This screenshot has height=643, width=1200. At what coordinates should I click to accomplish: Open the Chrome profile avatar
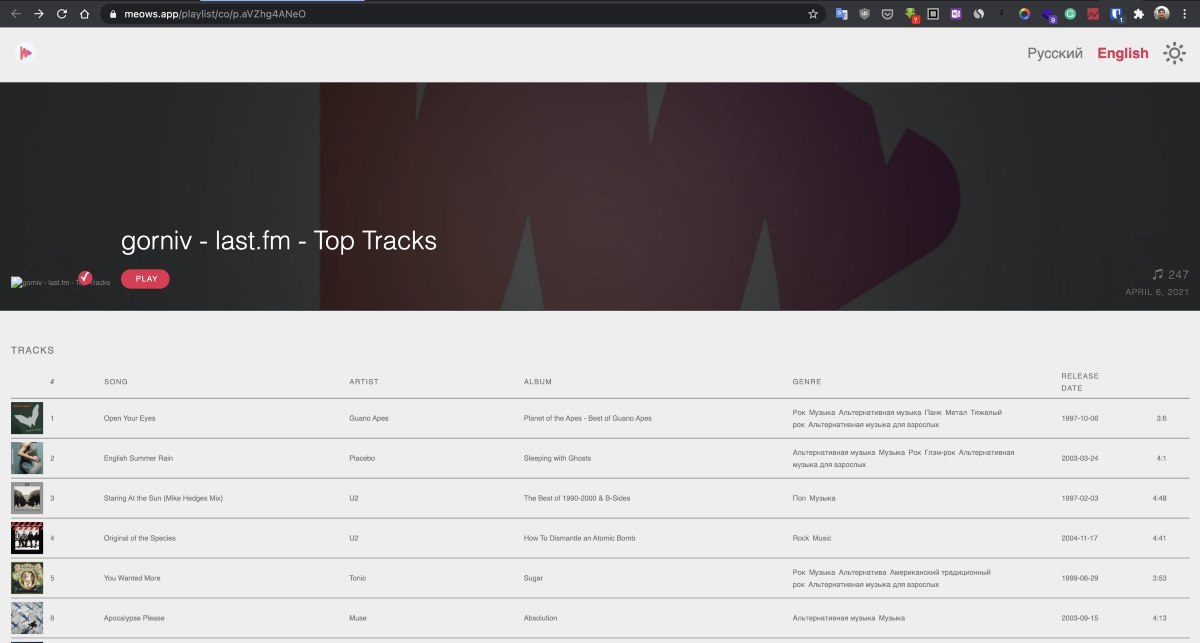tap(1161, 14)
